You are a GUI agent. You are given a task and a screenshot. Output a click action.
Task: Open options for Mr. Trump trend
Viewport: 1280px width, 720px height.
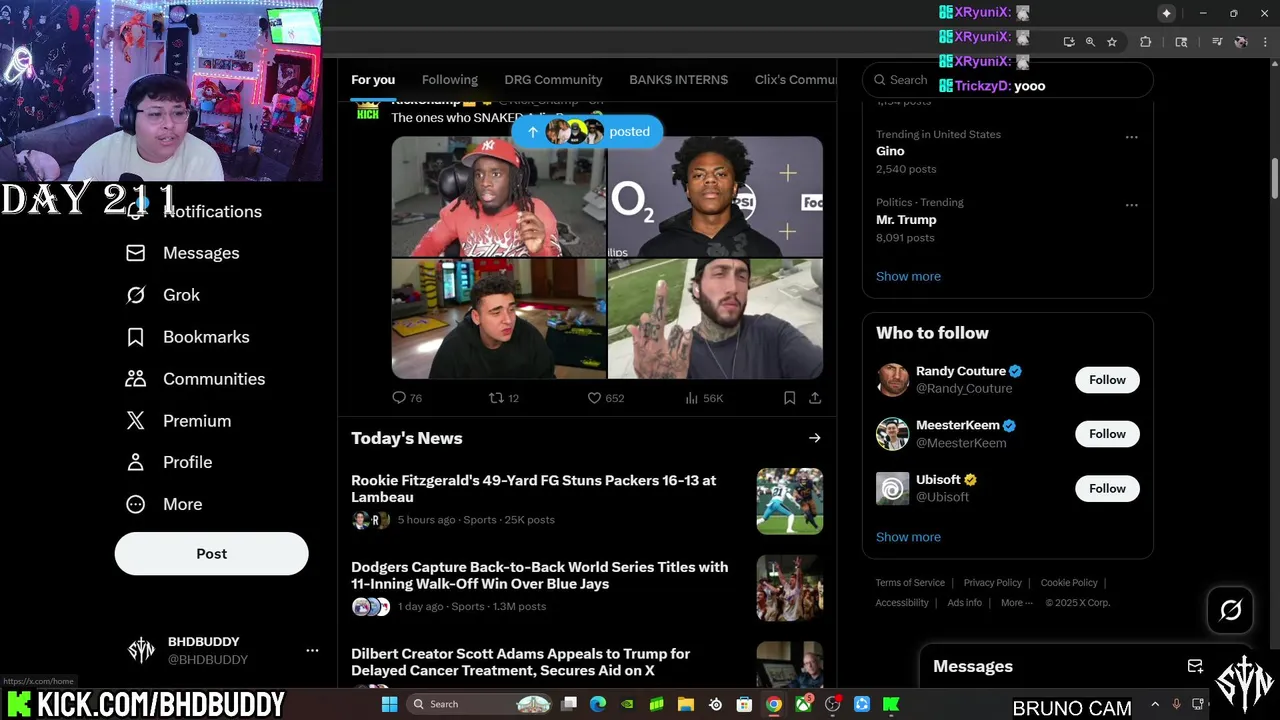1131,205
